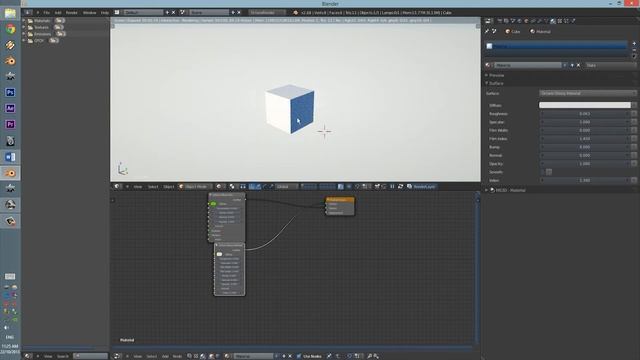
Task: Adjust the Bump value slider
Action: pos(584,147)
